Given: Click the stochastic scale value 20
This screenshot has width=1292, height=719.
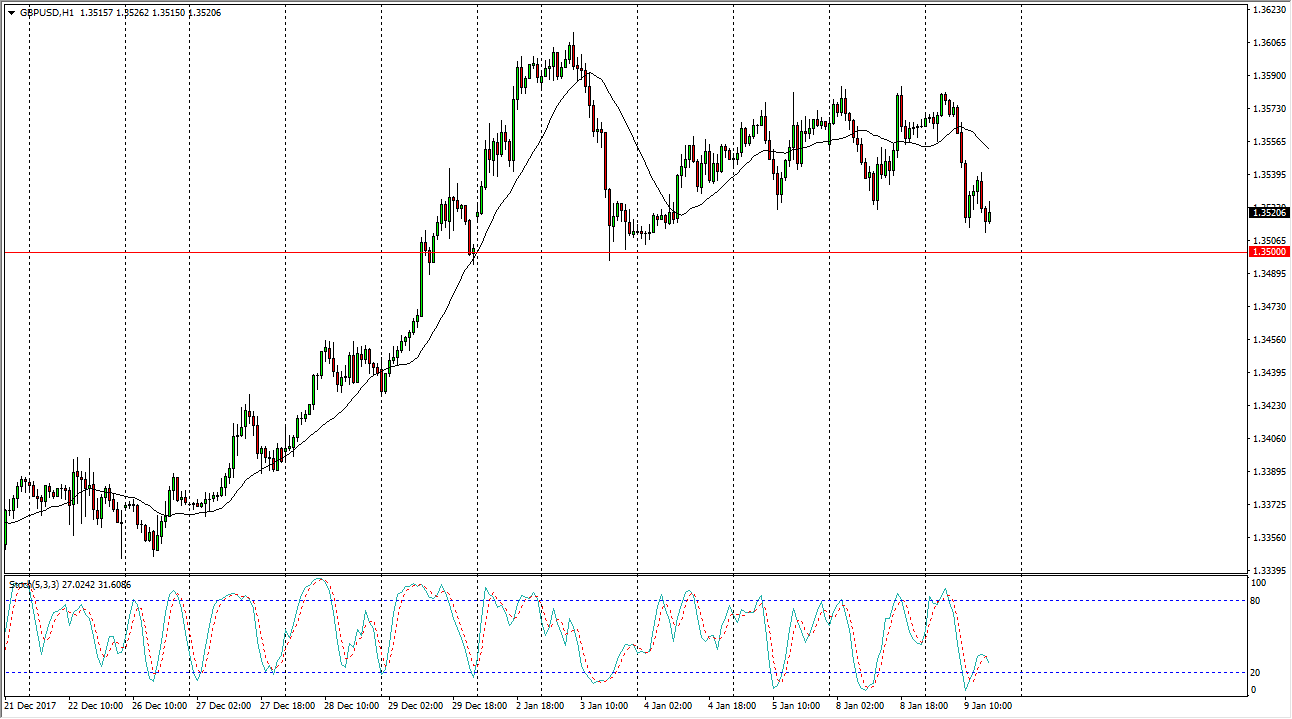Looking at the screenshot, I should pyautogui.click(x=1257, y=673).
